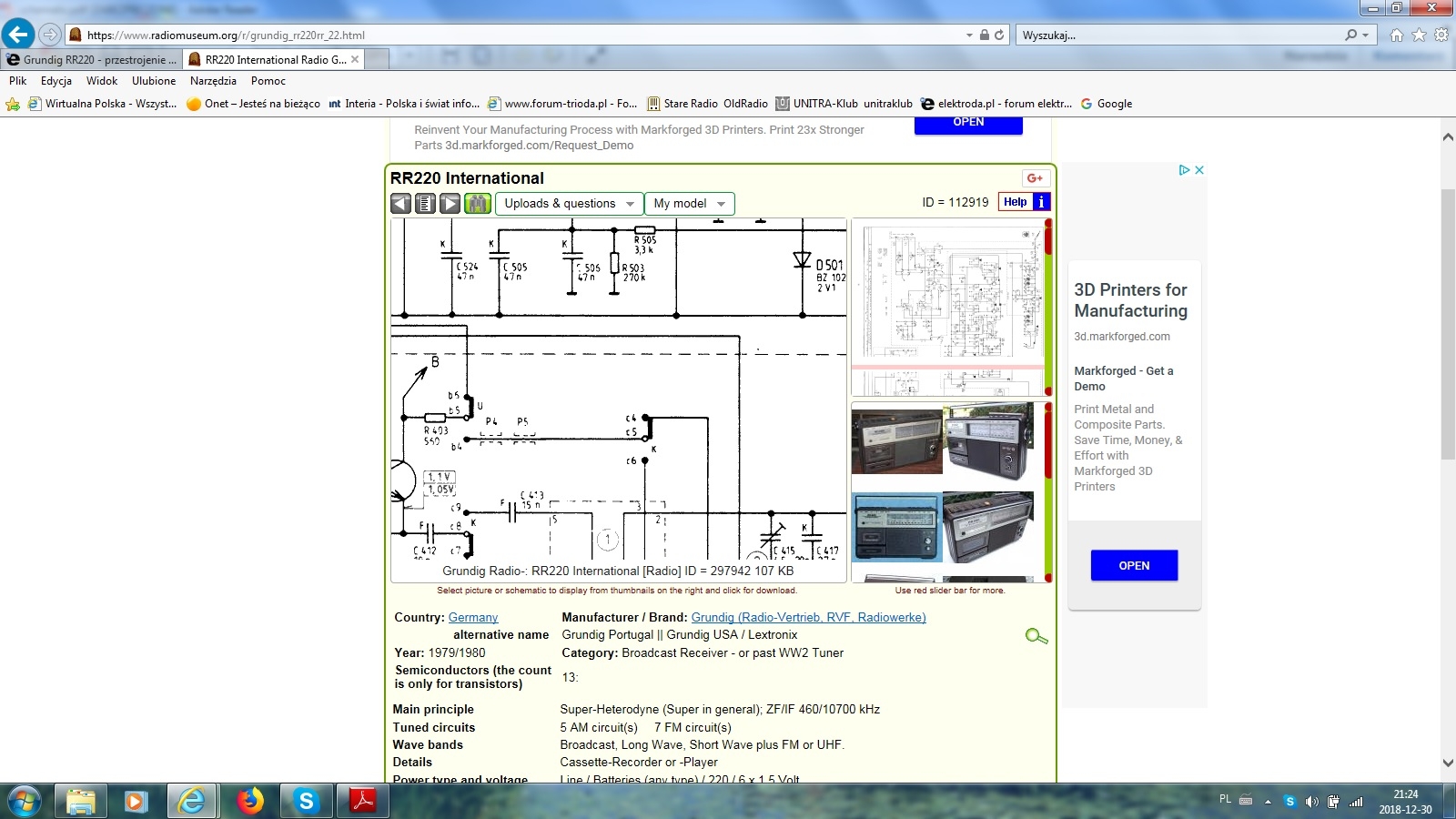Click the Google+ share icon
1456x819 pixels.
tap(1036, 177)
